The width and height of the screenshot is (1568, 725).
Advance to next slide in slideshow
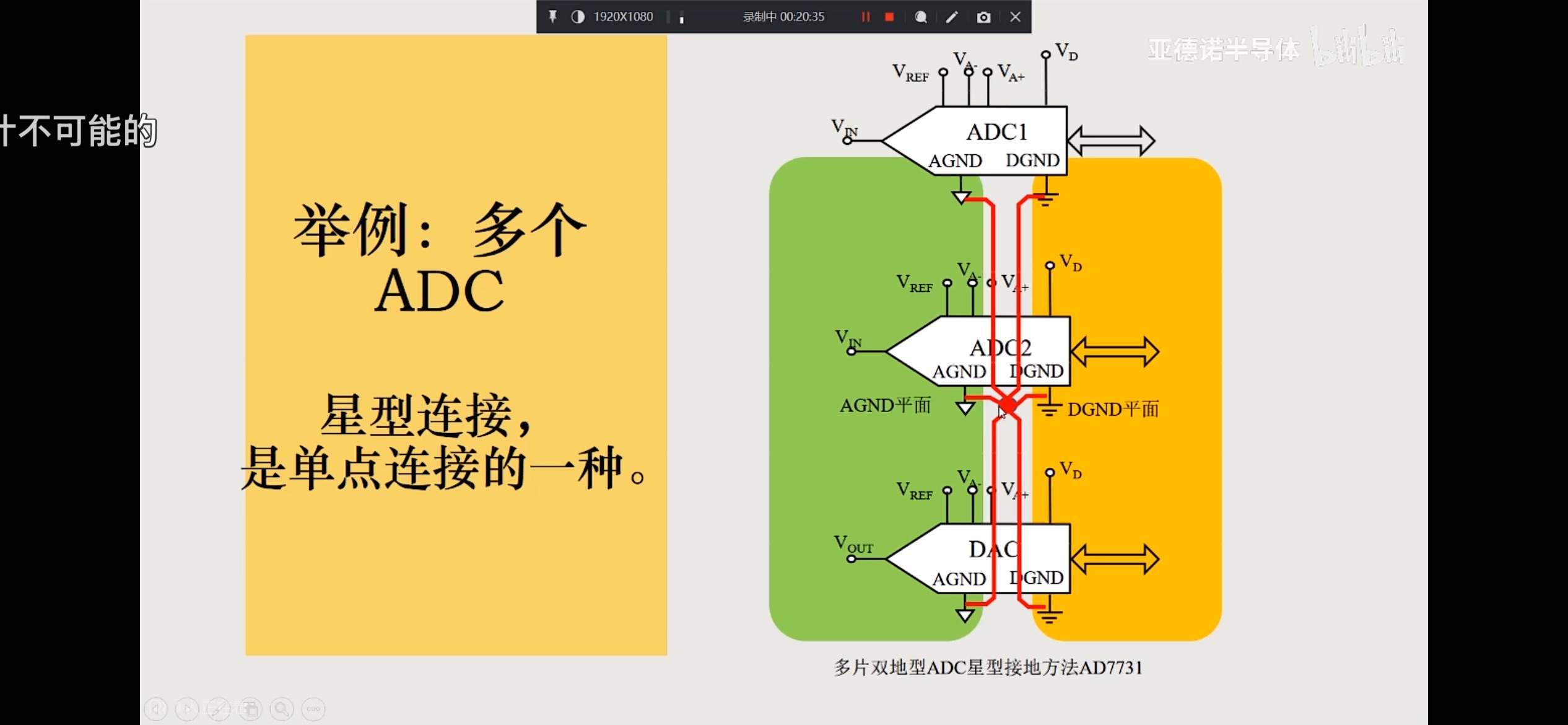(187, 708)
